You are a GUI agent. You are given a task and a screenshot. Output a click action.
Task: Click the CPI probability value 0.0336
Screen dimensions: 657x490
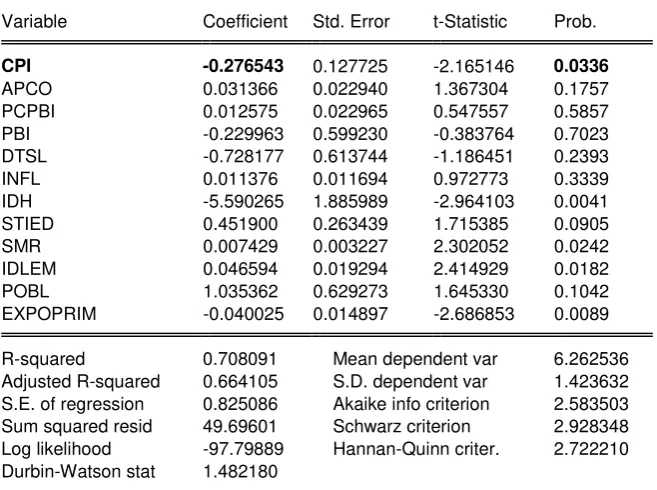[x=581, y=66]
